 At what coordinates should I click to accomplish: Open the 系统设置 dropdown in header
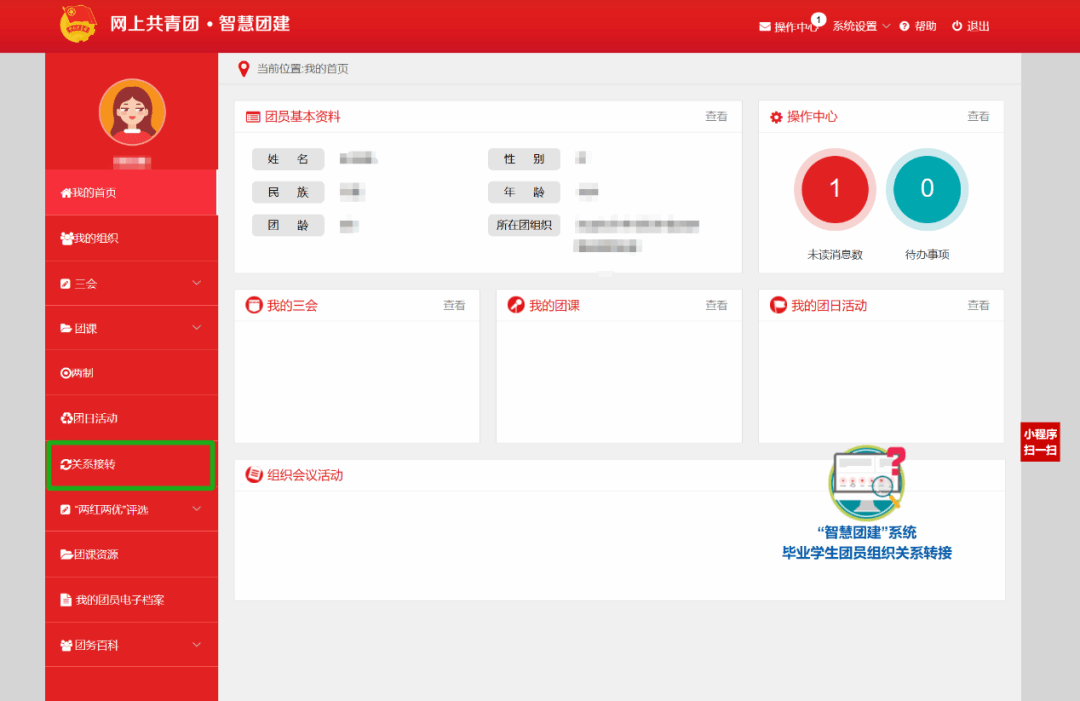point(861,26)
